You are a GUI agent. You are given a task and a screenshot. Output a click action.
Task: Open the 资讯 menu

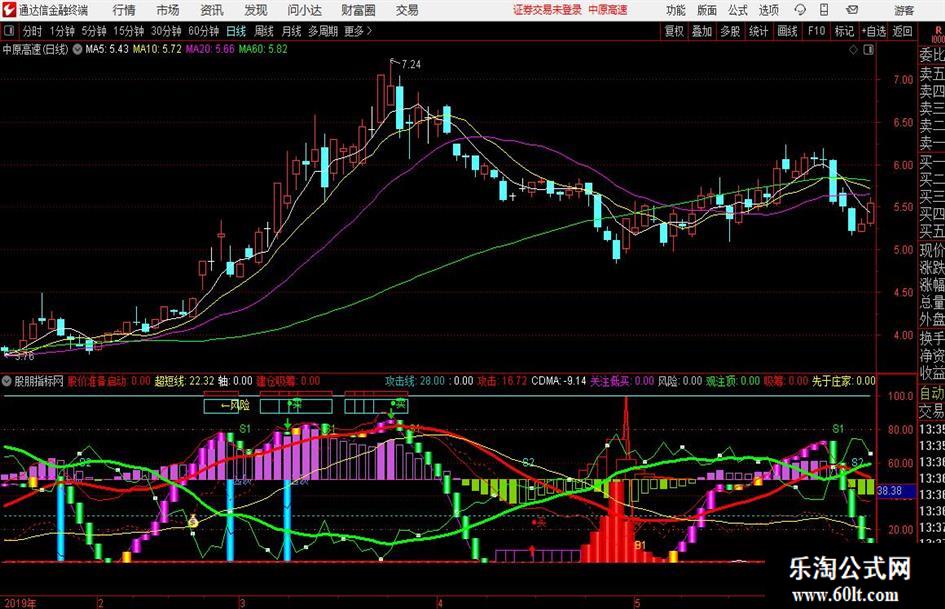(x=212, y=10)
